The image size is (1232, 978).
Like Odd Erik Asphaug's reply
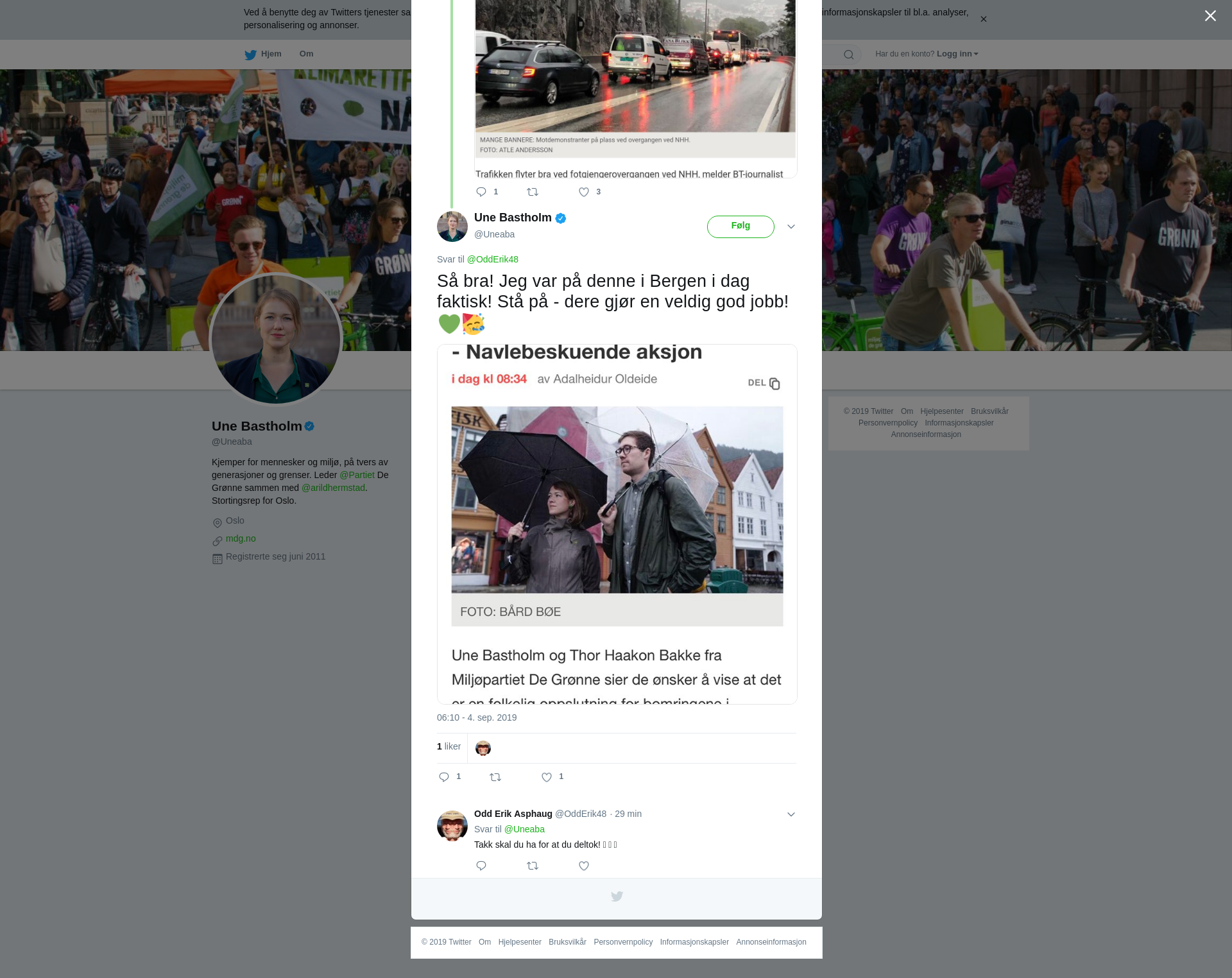click(584, 866)
